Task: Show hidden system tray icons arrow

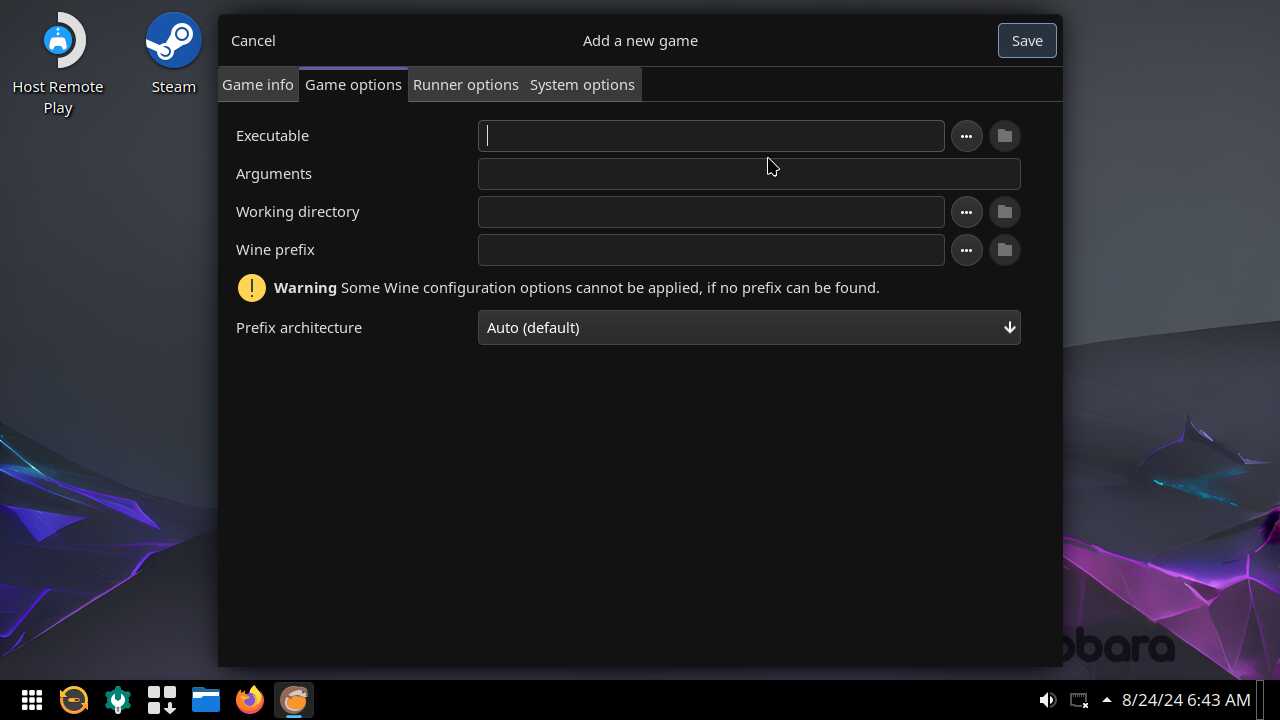Action: (1107, 700)
